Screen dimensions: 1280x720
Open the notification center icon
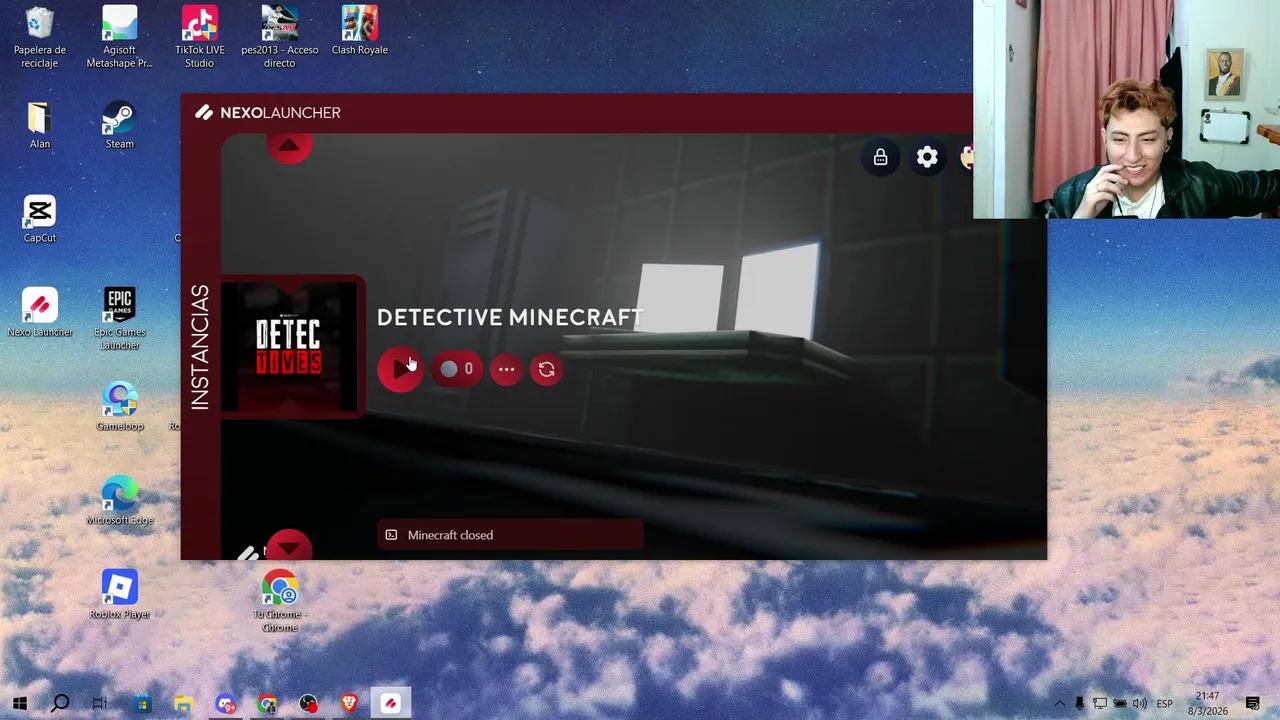(1253, 703)
